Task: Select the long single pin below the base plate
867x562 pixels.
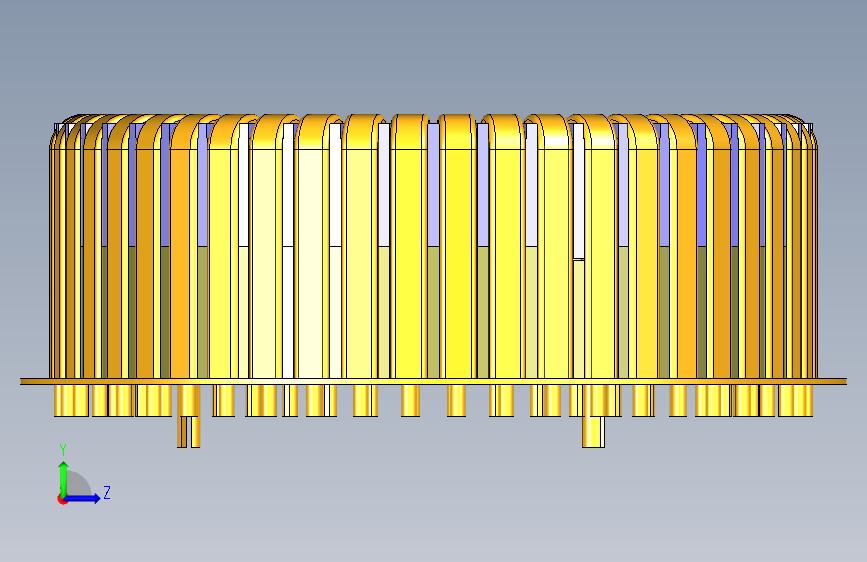Action: pos(593,431)
